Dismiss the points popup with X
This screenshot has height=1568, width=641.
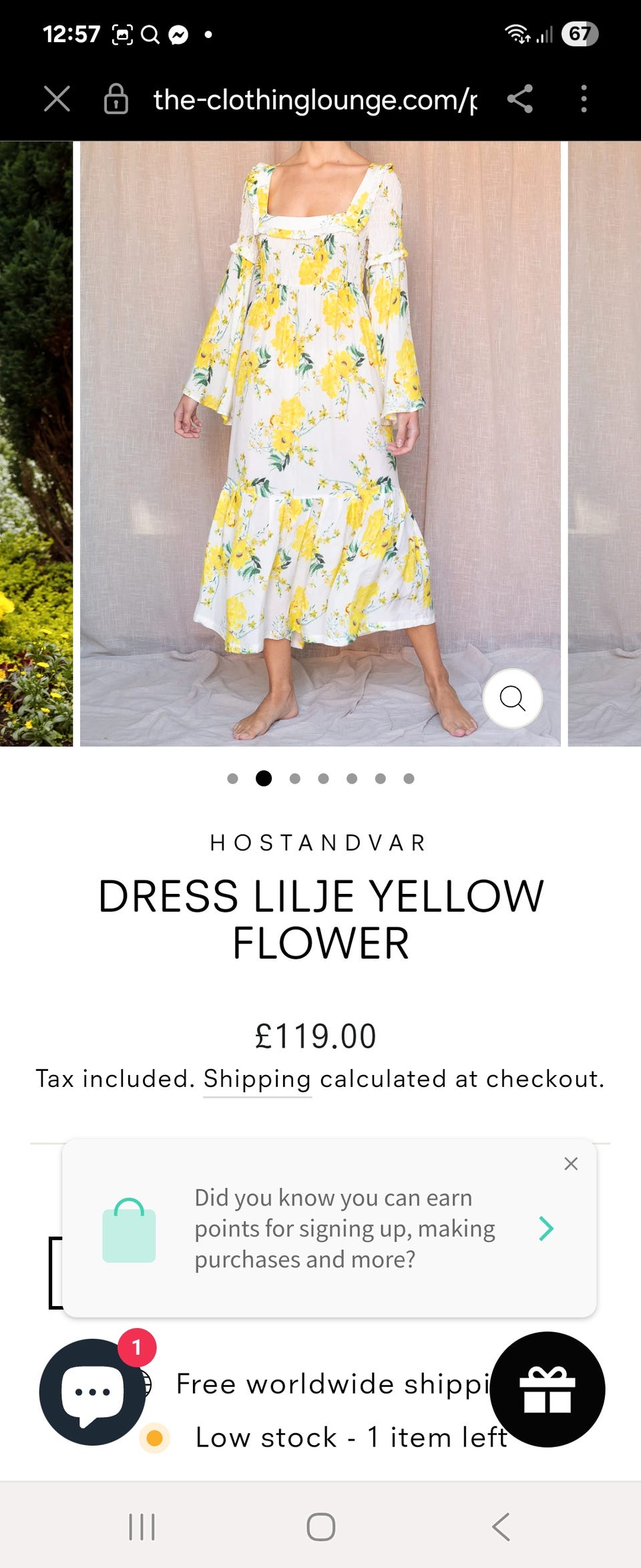(571, 1164)
